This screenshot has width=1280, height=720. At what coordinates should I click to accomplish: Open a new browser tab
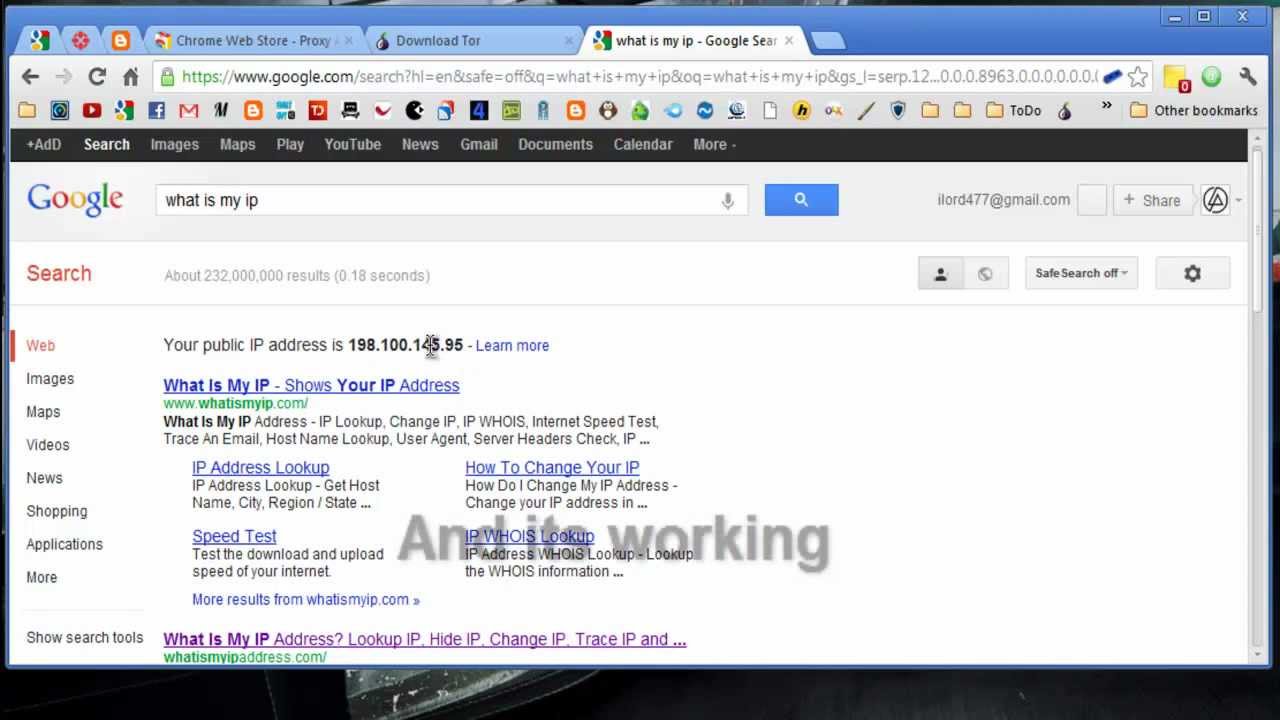click(828, 41)
